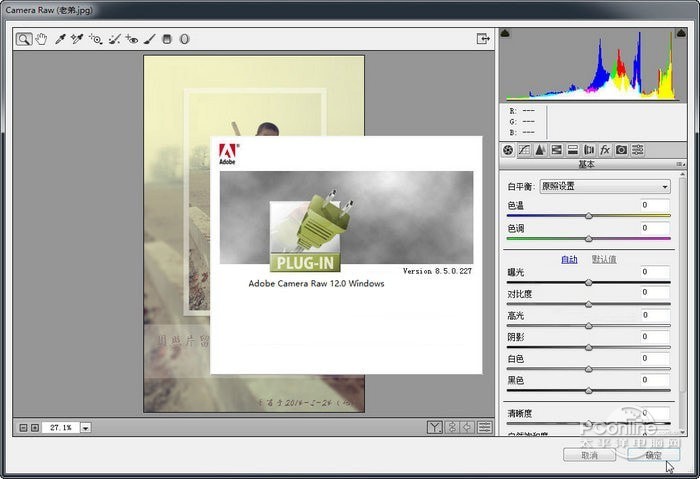This screenshot has width=700, height=479.
Task: Click the 色温 value input field
Action: tap(655, 205)
